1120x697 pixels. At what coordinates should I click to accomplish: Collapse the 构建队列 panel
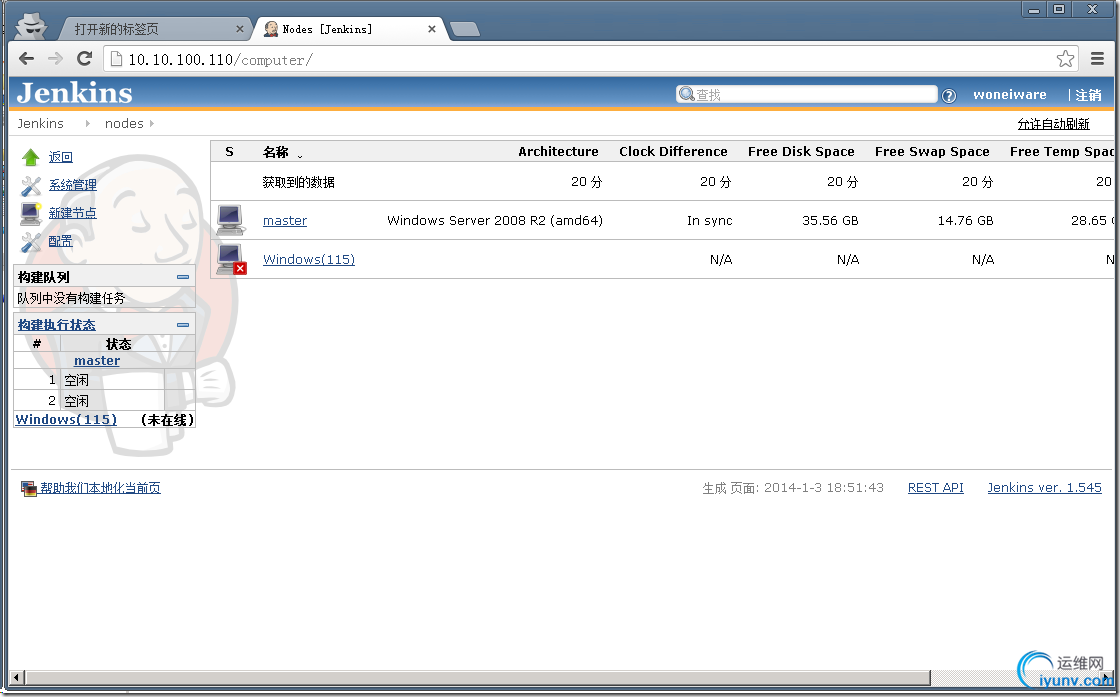click(183, 277)
